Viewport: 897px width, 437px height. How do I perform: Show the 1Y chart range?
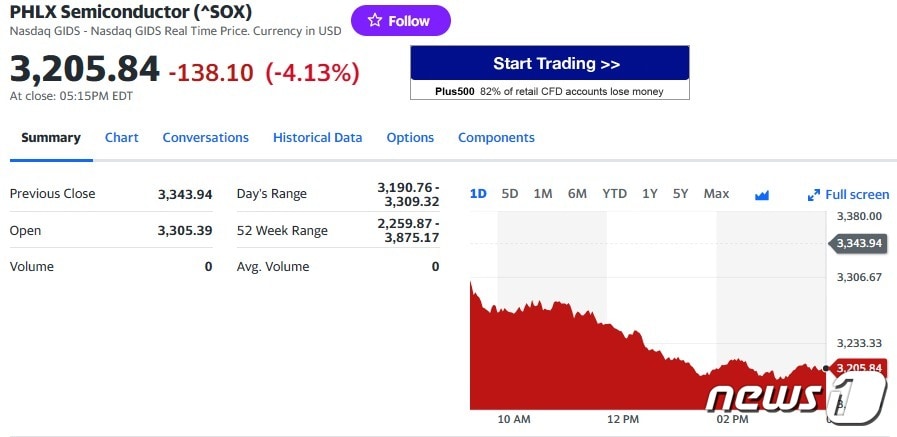(x=650, y=194)
